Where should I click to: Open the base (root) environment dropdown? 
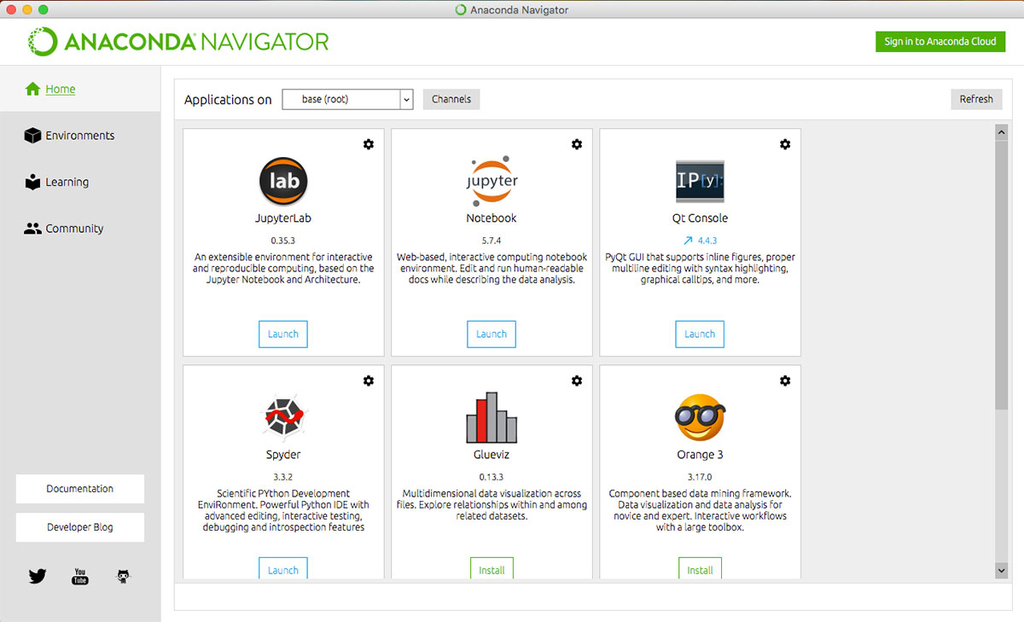347,99
